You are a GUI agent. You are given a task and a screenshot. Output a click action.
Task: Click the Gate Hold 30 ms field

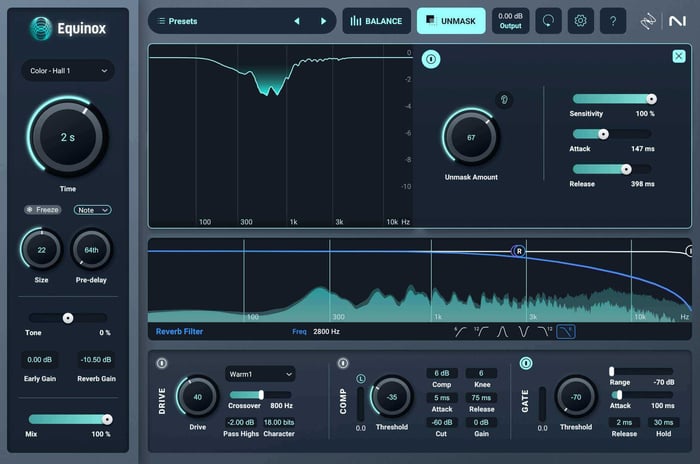click(663, 422)
